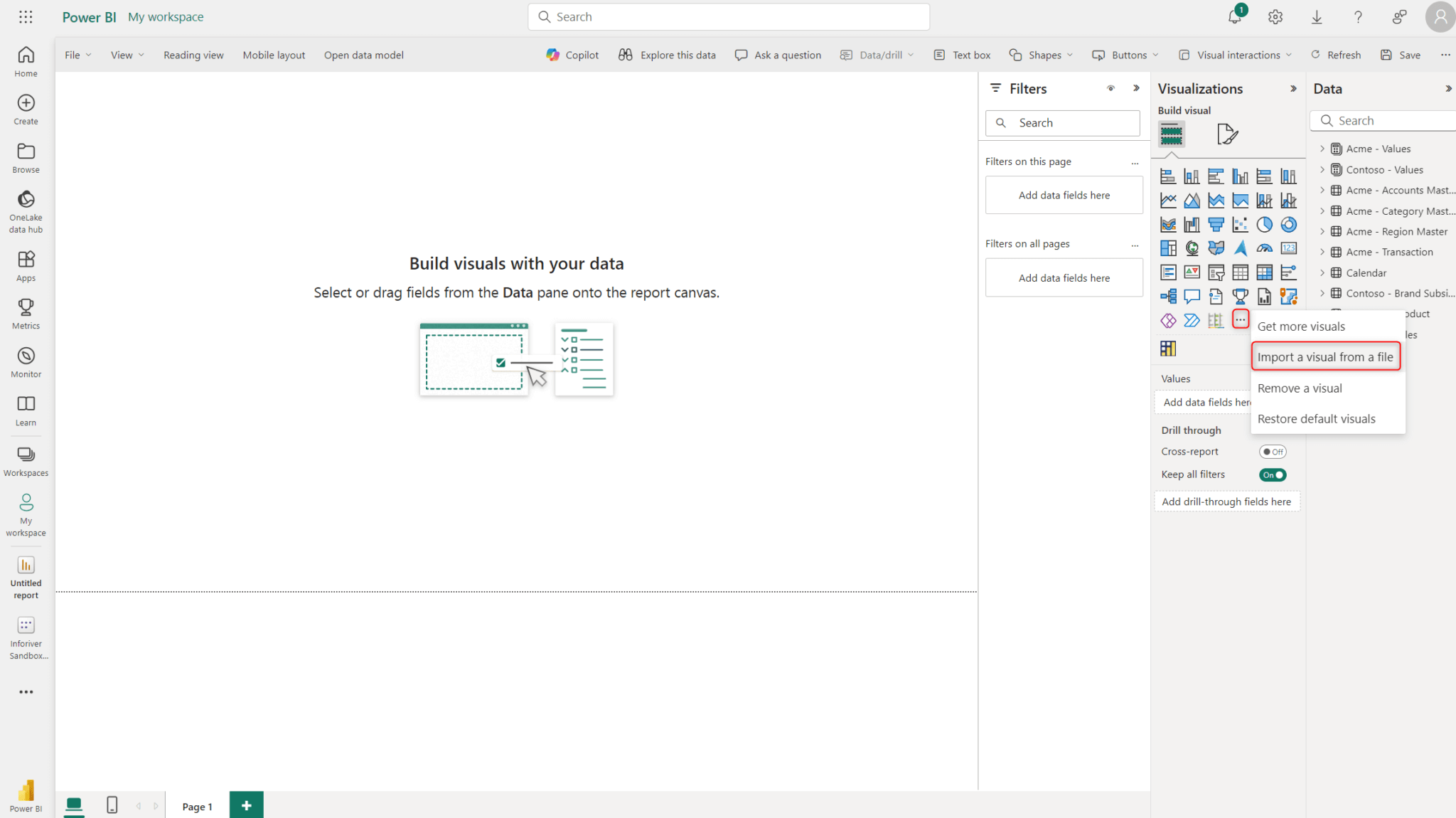Image resolution: width=1456 pixels, height=818 pixels.
Task: Select the donut chart visual
Action: pos(1289,224)
